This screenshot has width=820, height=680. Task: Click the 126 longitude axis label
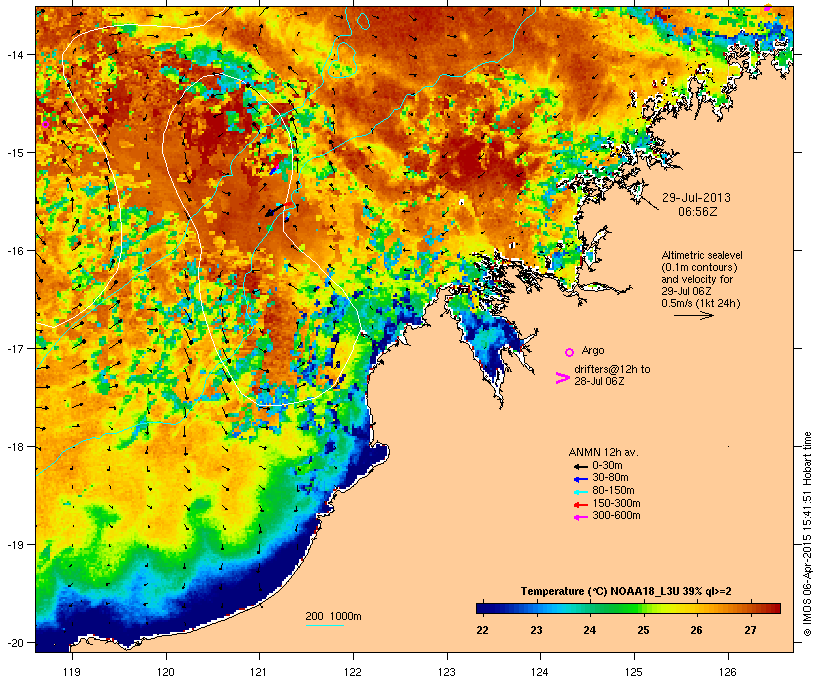pos(727,672)
